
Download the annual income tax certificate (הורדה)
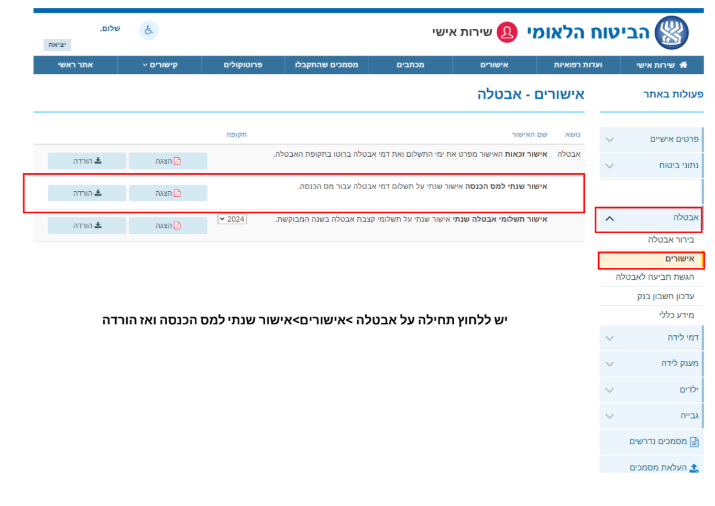87,193
